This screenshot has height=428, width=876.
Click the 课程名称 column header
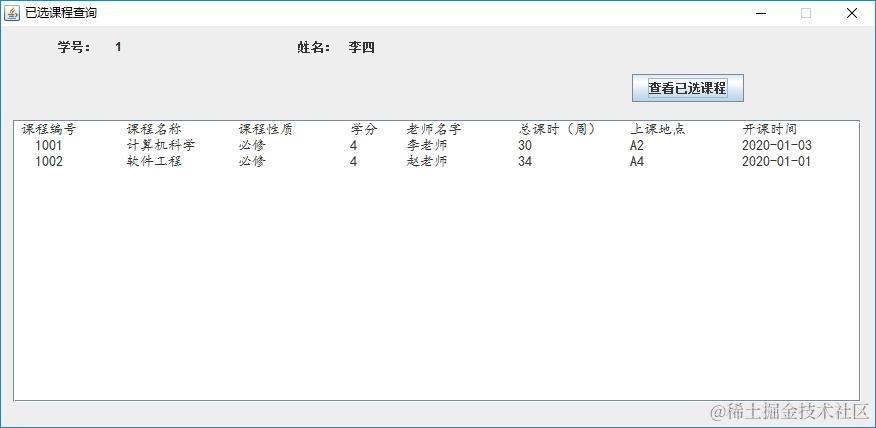click(x=154, y=130)
